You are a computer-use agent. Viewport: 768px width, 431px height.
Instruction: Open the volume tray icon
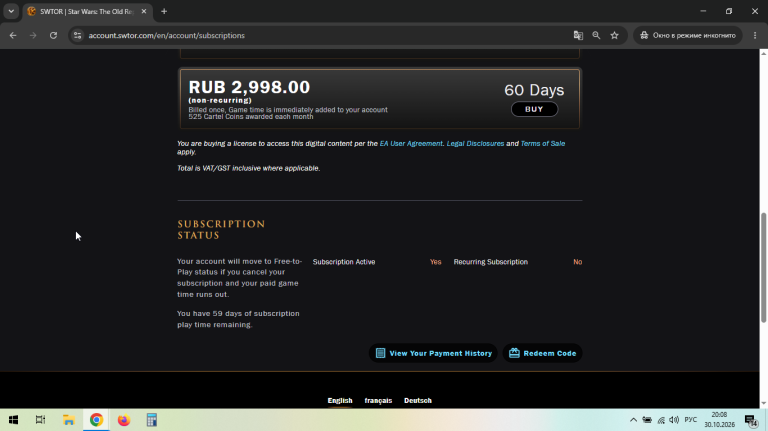pos(674,420)
